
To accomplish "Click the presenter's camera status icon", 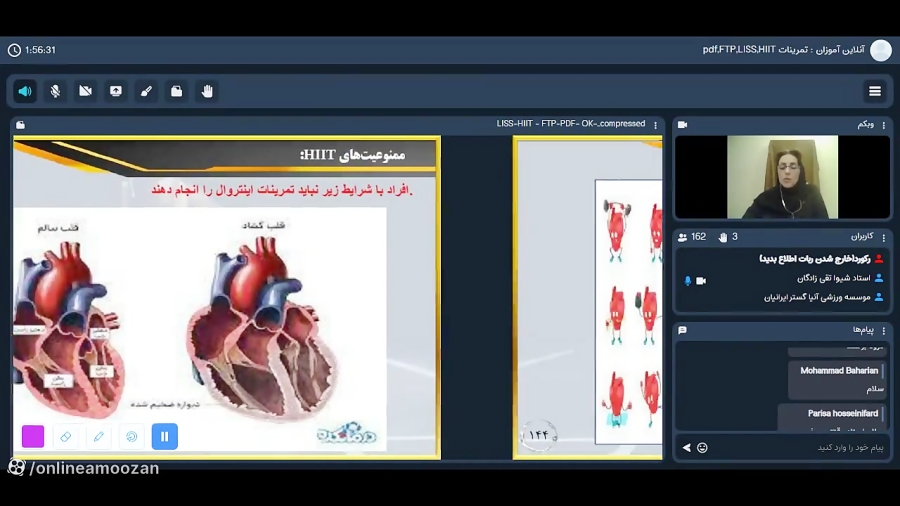I will (x=701, y=281).
